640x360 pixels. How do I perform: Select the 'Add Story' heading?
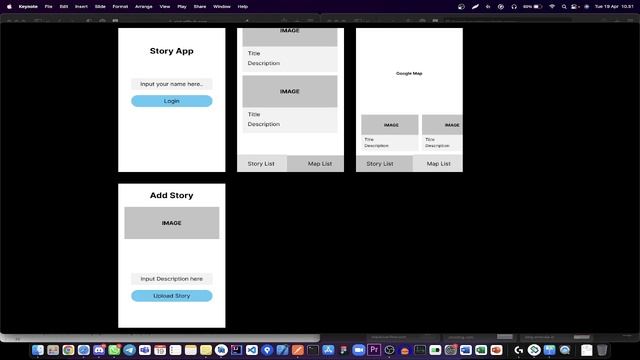pyautogui.click(x=171, y=196)
